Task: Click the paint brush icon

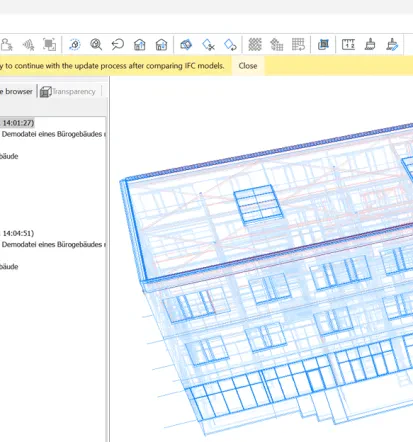Action: click(370, 44)
